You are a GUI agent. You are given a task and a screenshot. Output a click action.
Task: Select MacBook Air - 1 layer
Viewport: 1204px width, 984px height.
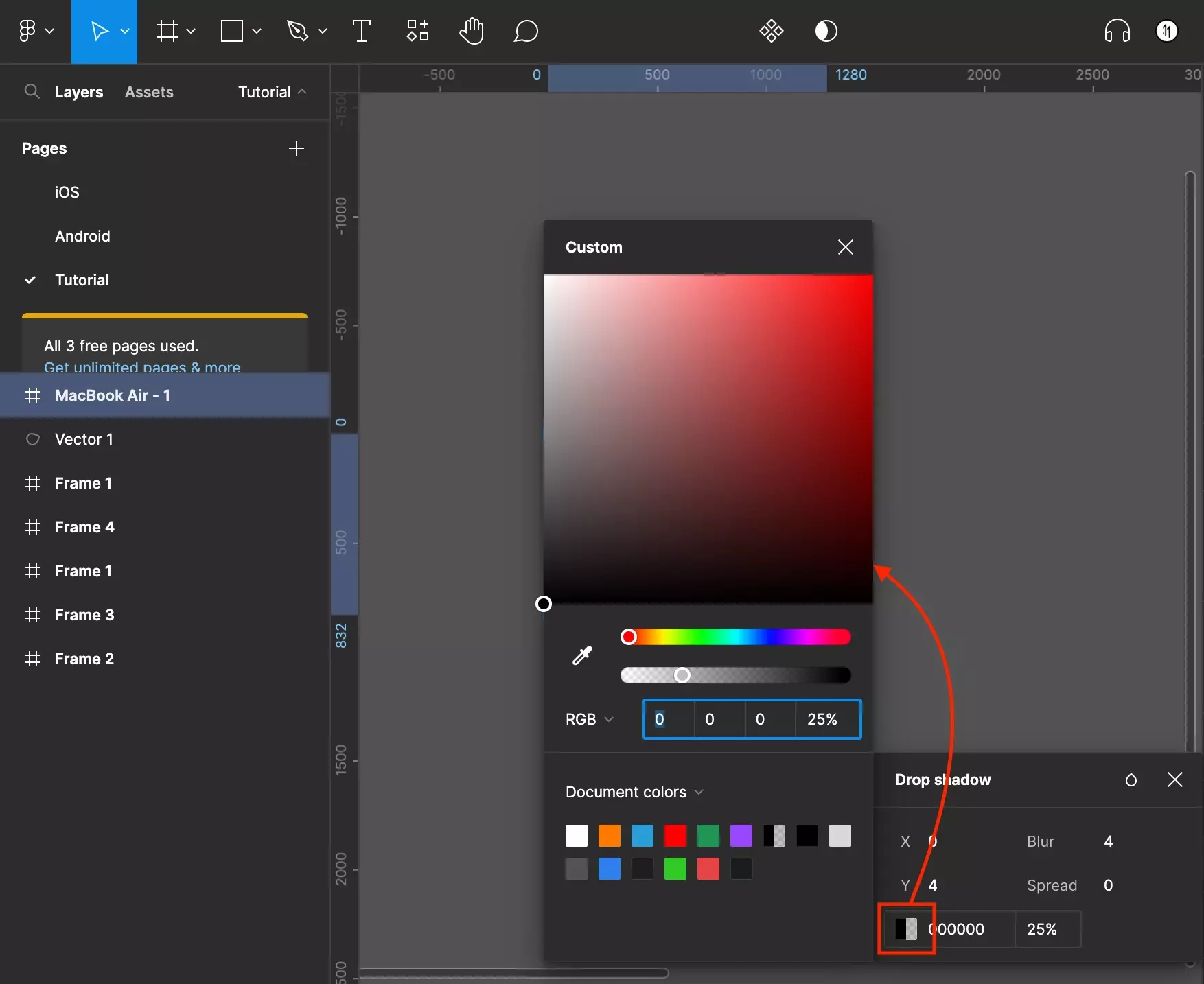165,395
